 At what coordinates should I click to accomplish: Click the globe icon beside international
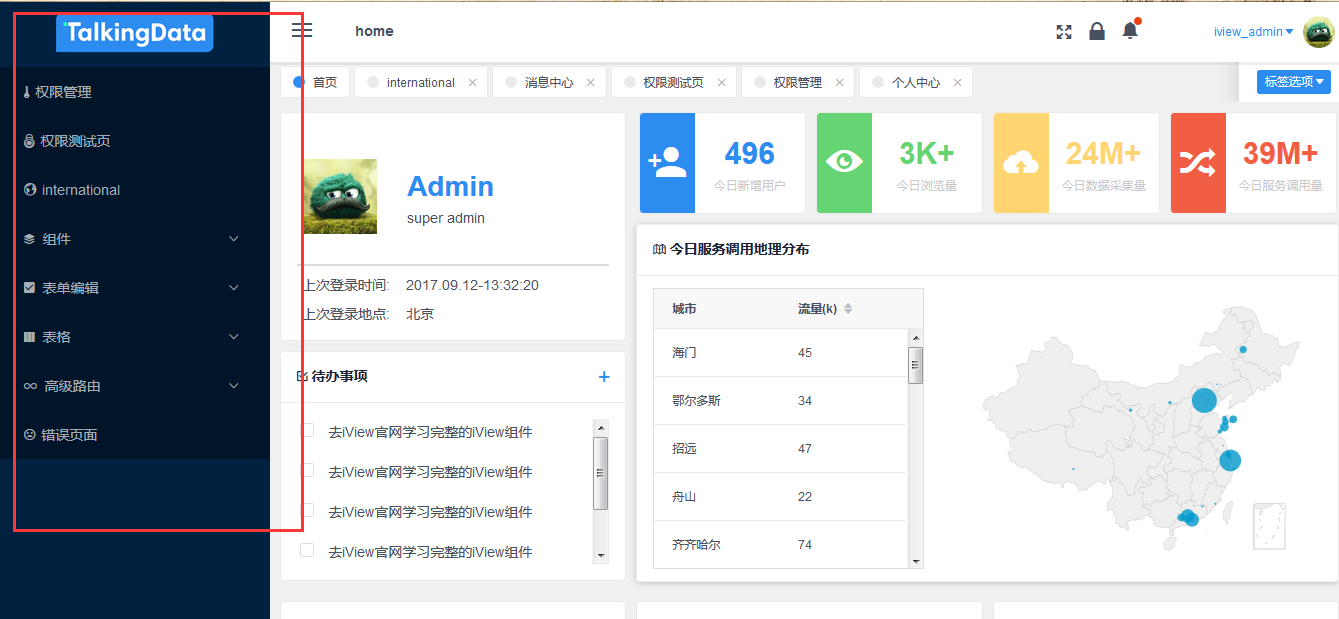pyautogui.click(x=30, y=190)
